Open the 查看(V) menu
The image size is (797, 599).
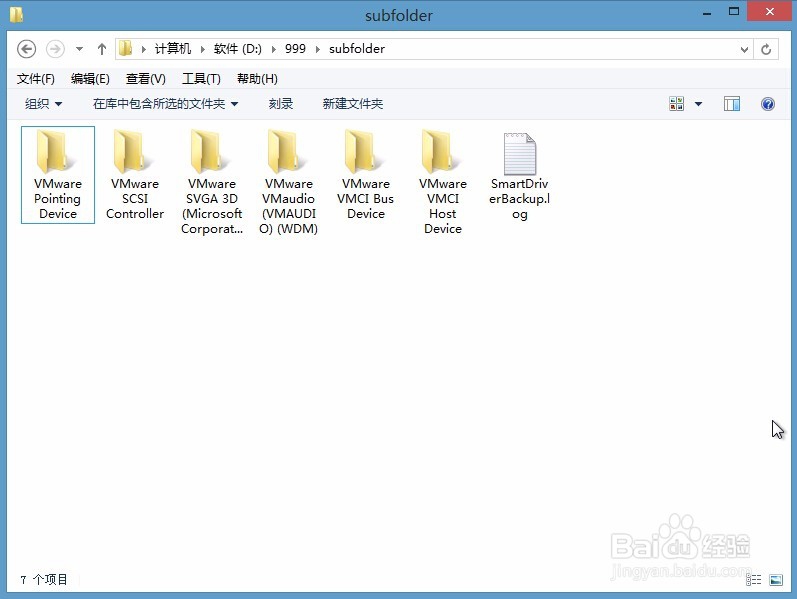(x=145, y=79)
